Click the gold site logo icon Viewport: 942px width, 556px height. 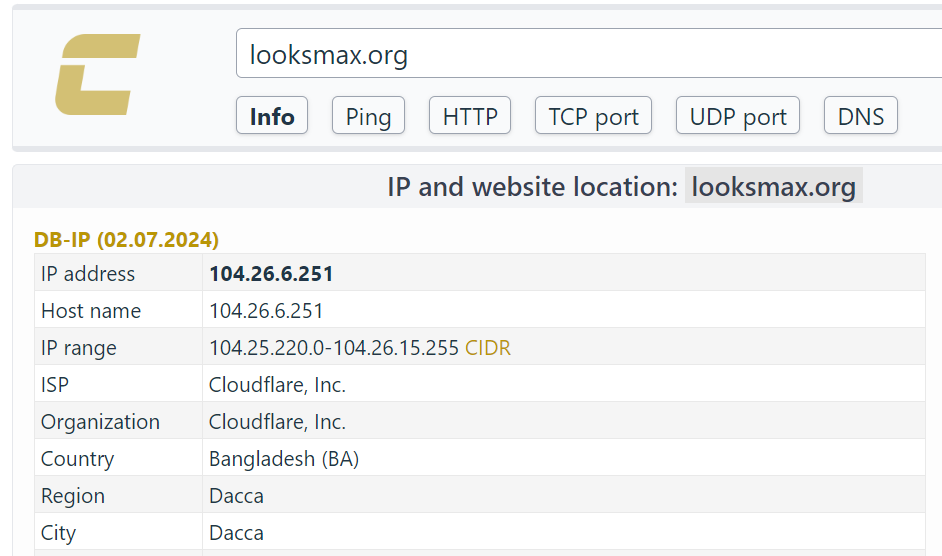(x=97, y=74)
